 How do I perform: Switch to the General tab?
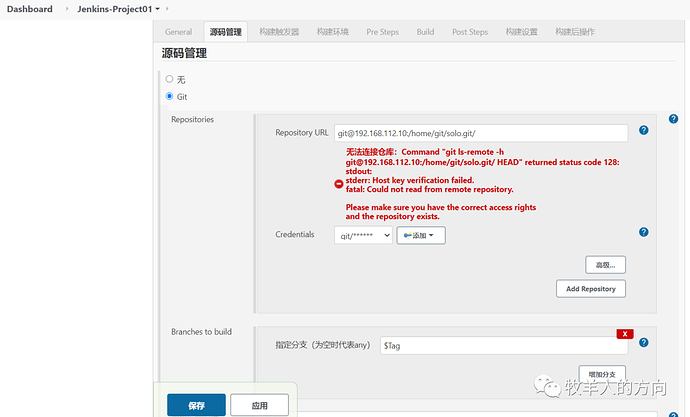click(x=179, y=32)
